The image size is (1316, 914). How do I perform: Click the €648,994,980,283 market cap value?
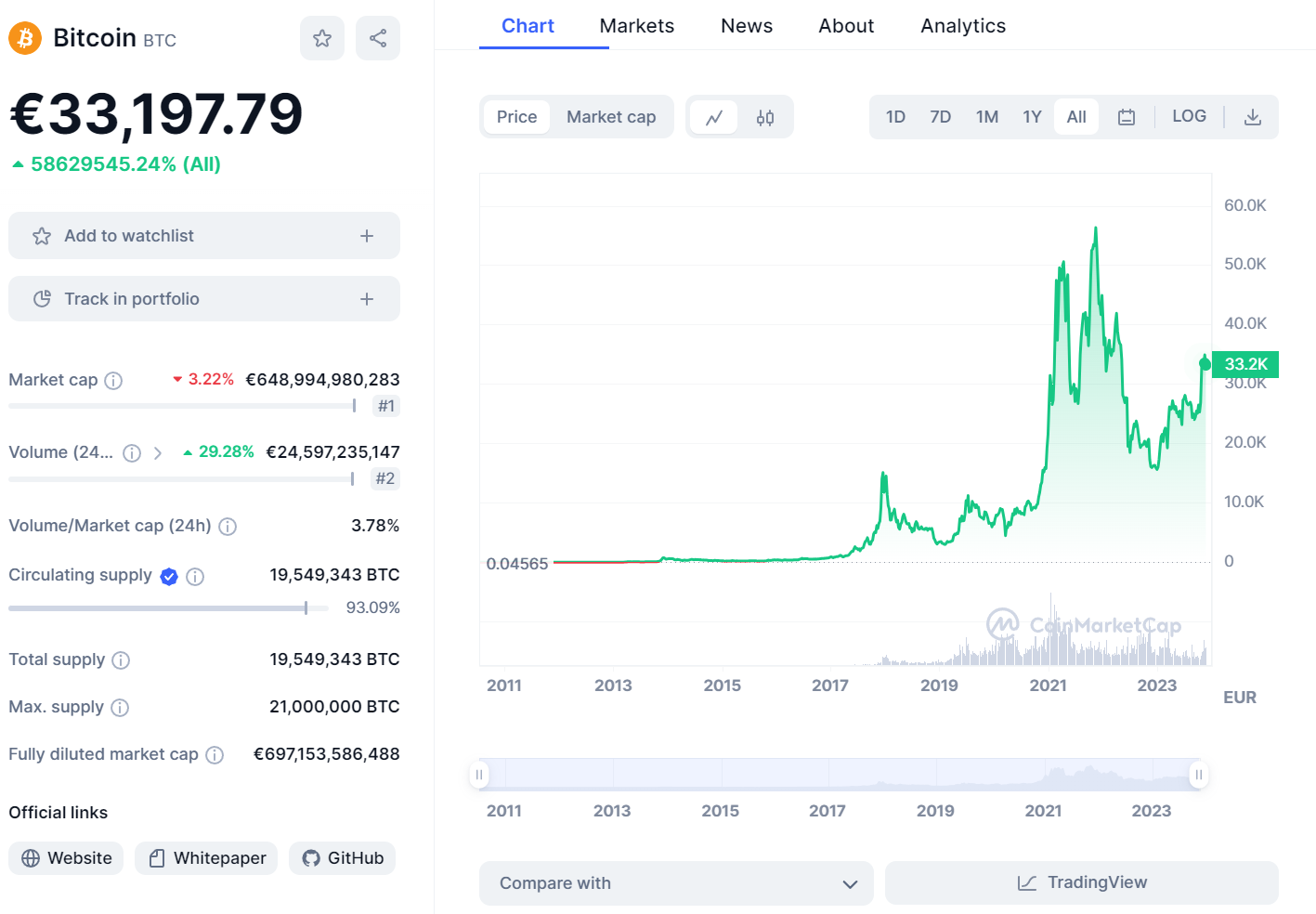[322, 380]
